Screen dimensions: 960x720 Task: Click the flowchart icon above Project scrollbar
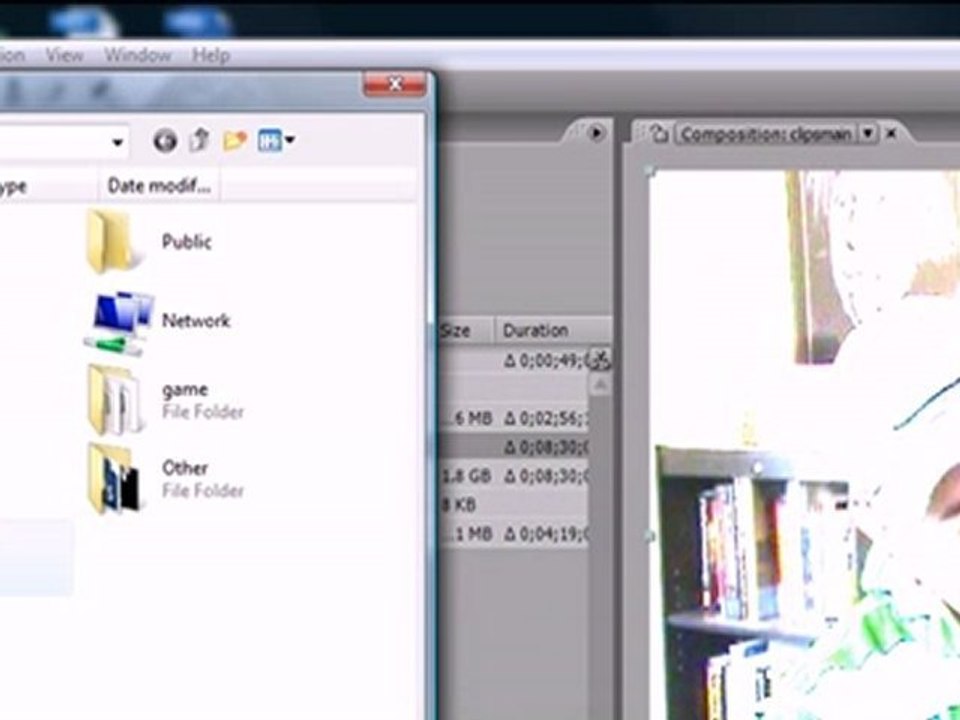tap(599, 359)
